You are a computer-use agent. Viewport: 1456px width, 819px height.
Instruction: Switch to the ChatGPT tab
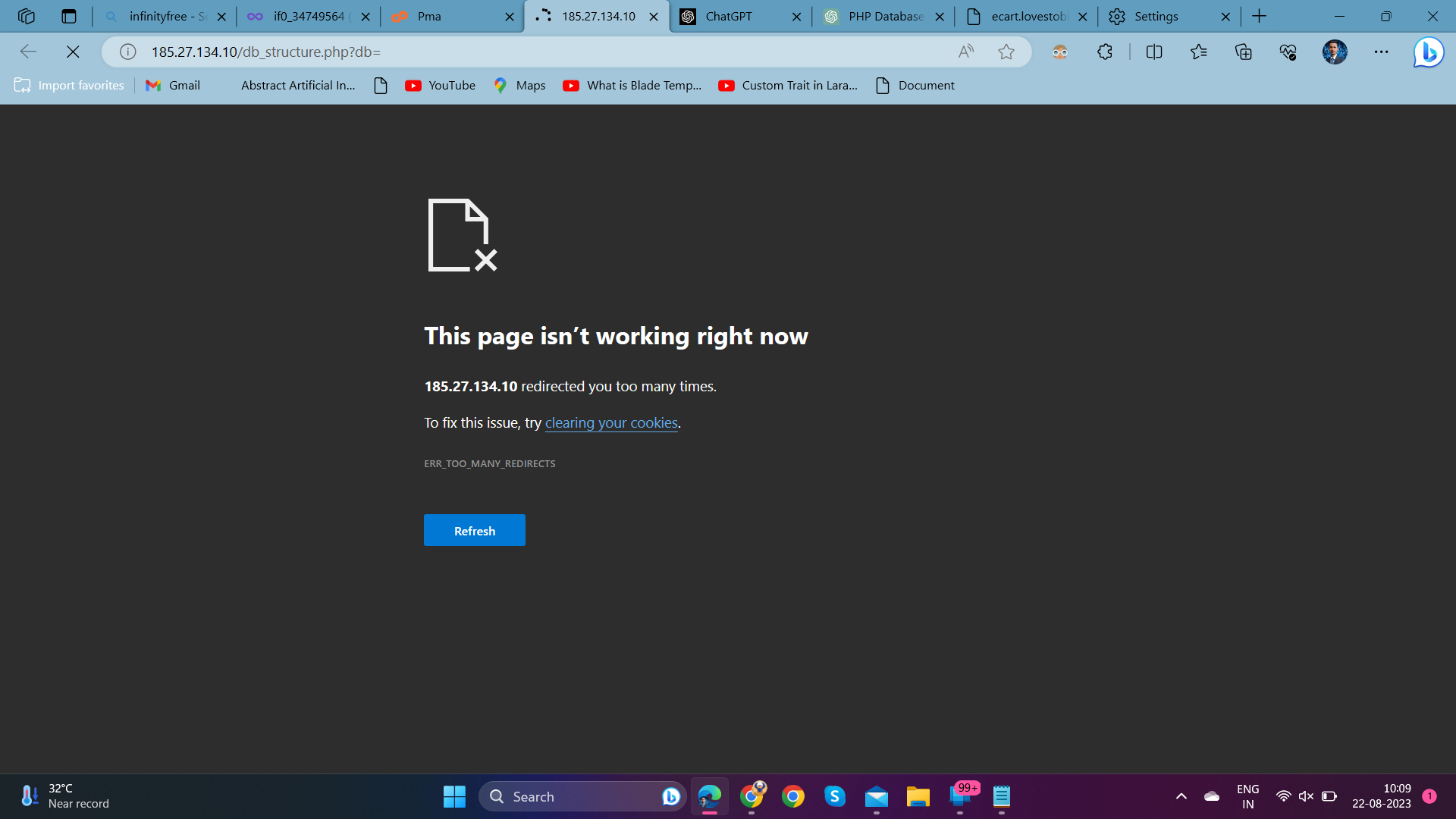pos(728,16)
